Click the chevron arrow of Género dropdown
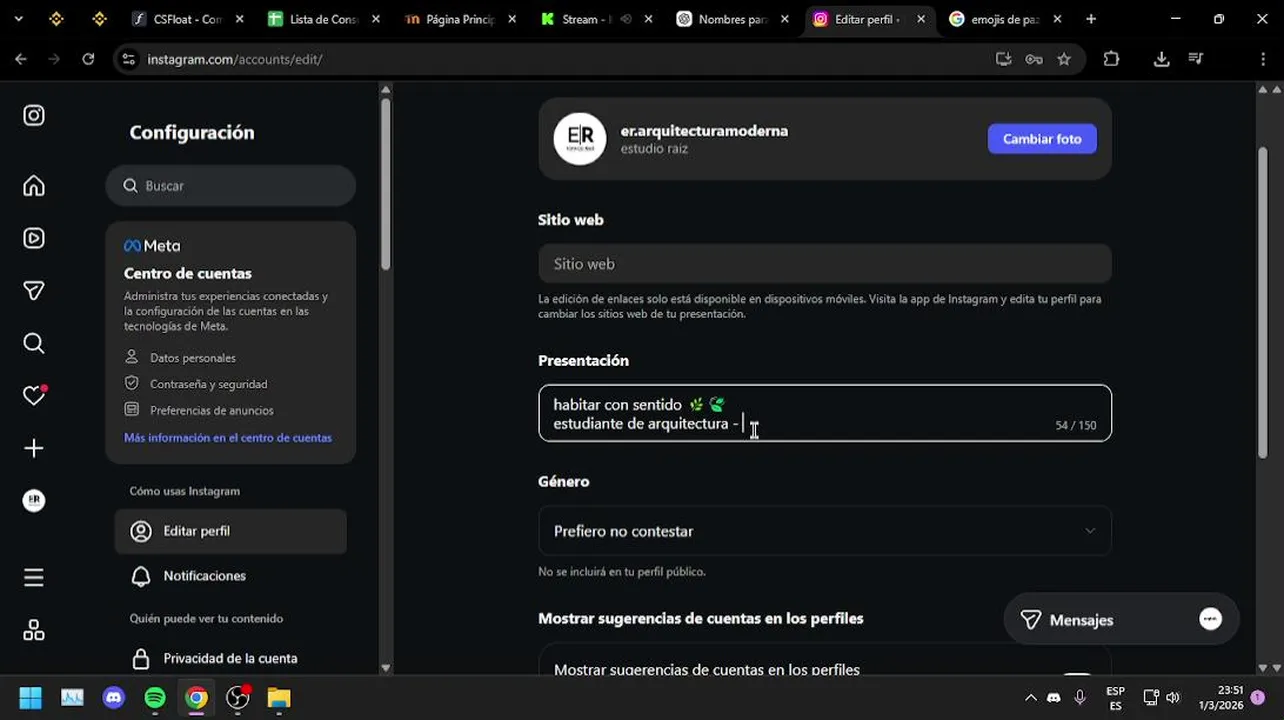 1090,531
